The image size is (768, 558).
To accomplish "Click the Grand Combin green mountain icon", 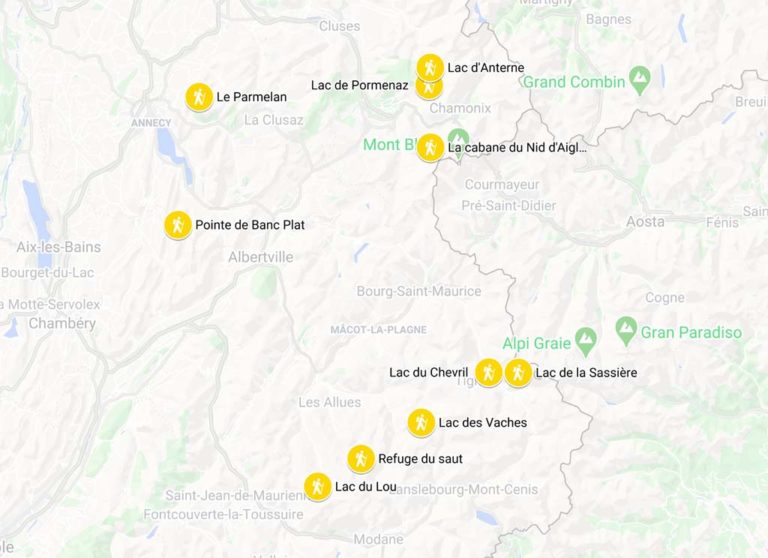I will pyautogui.click(x=640, y=79).
